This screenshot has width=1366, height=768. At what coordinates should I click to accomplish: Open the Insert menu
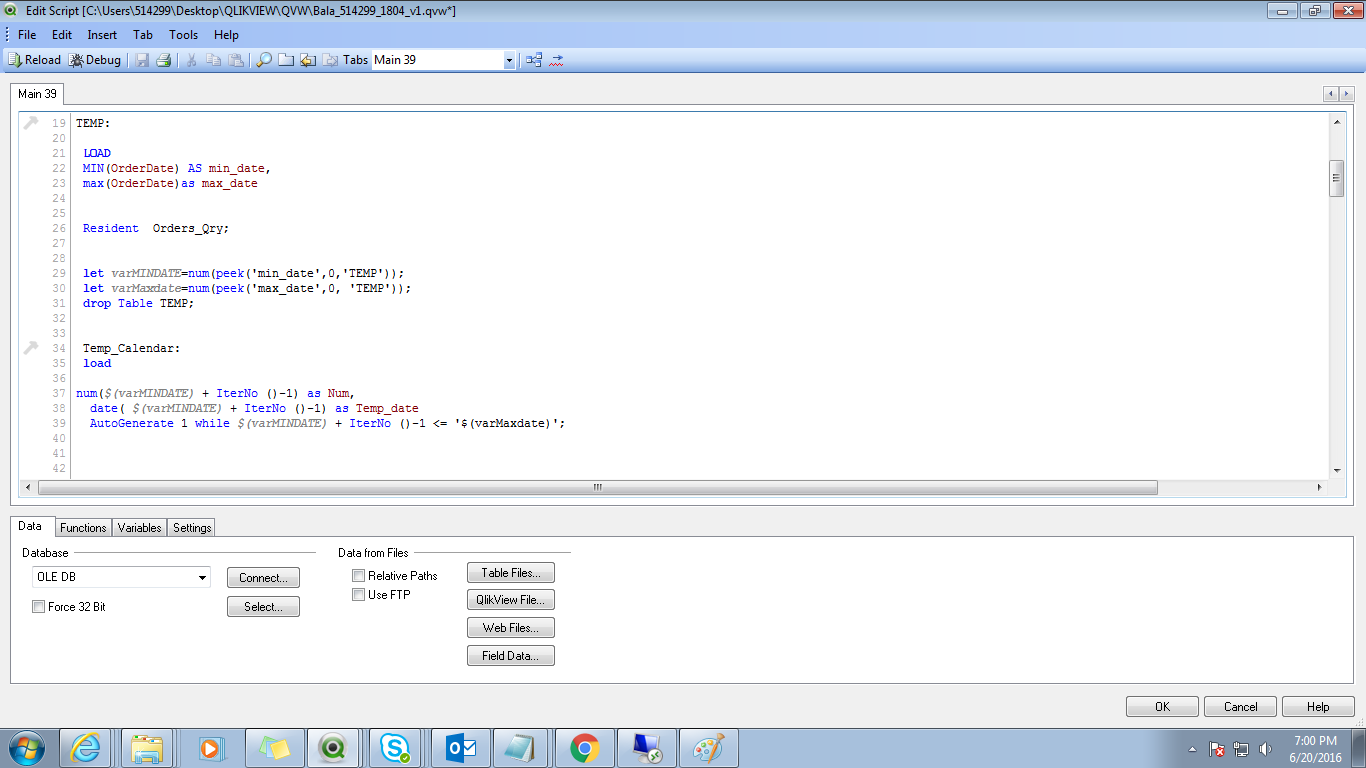[102, 35]
